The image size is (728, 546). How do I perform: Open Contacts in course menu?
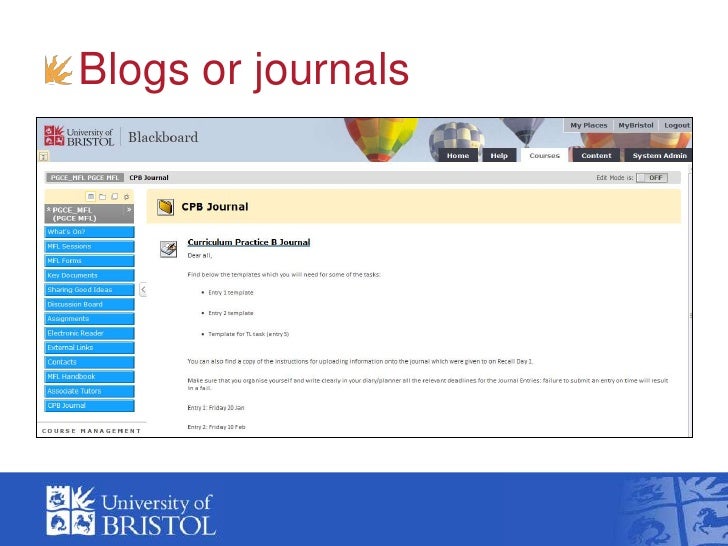(90, 362)
